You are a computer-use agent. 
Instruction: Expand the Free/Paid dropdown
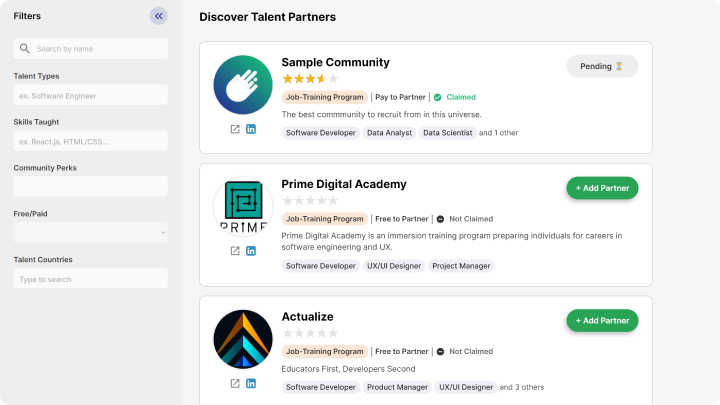[90, 232]
